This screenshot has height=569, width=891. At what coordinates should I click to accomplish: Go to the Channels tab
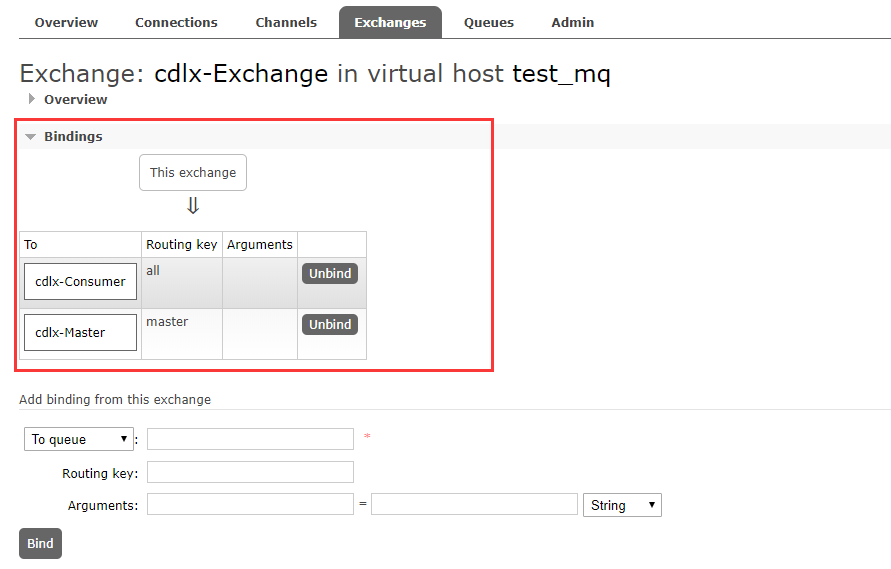[286, 22]
